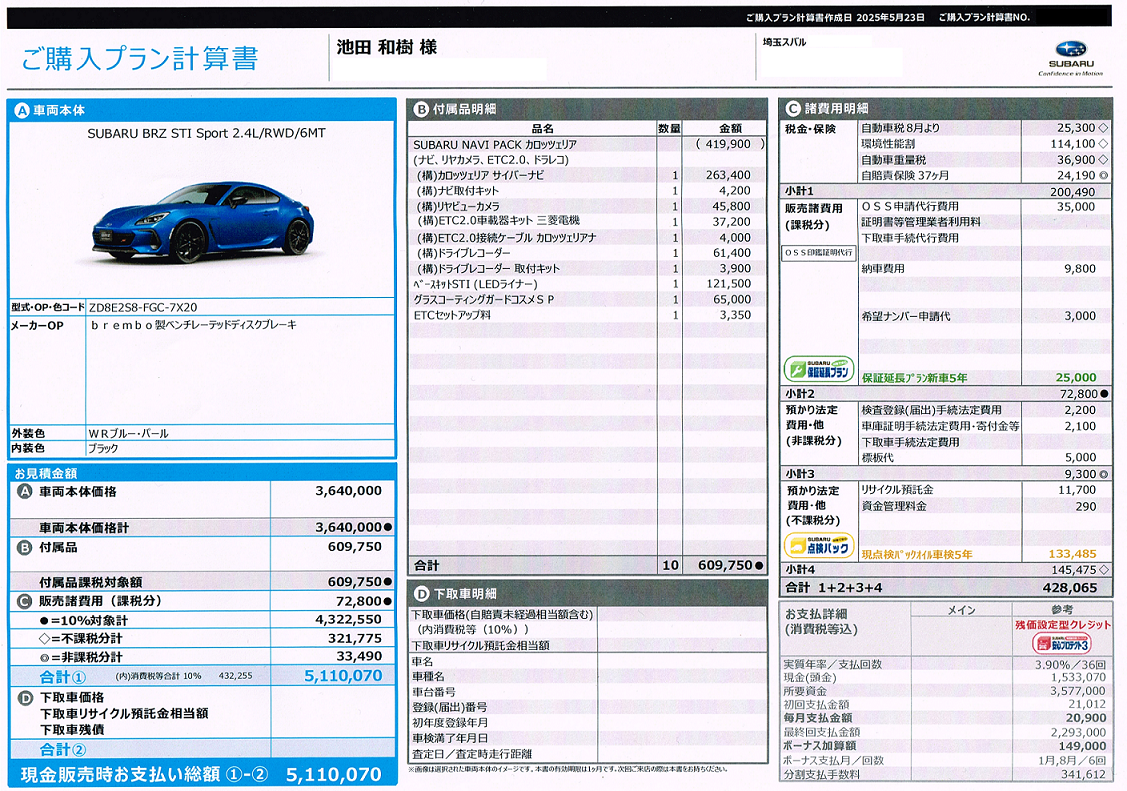Viewport: 1127px width, 791px height.
Task: Click exterior color WRブルー・パール
Action: click(x=128, y=433)
